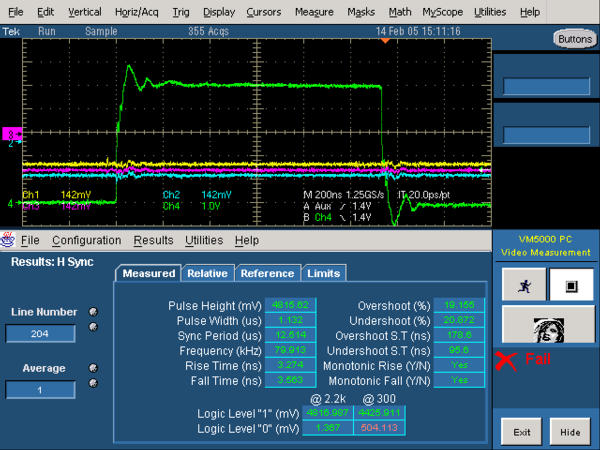Decrease Average with lower knob
The height and width of the screenshot is (450, 600).
pos(93,383)
